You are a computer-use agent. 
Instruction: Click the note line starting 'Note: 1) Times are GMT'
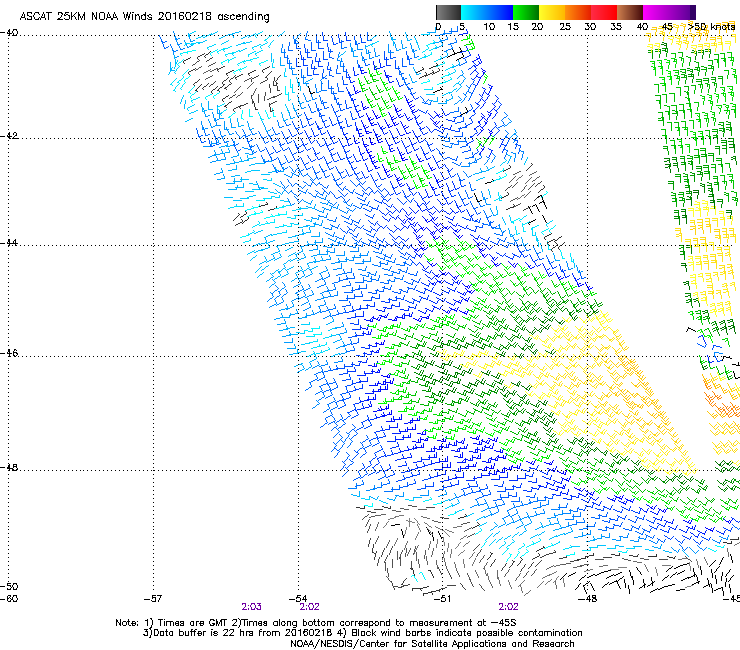tap(316, 623)
